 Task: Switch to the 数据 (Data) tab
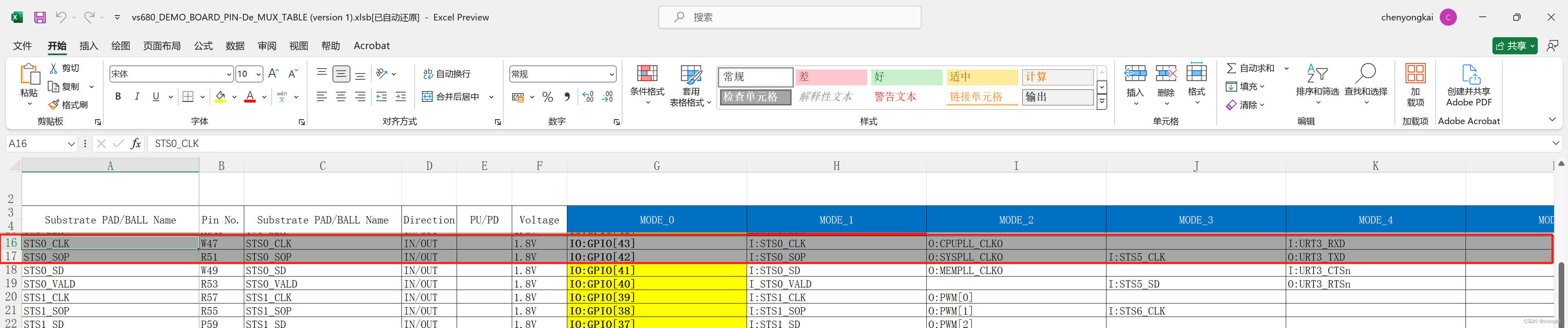coord(235,46)
